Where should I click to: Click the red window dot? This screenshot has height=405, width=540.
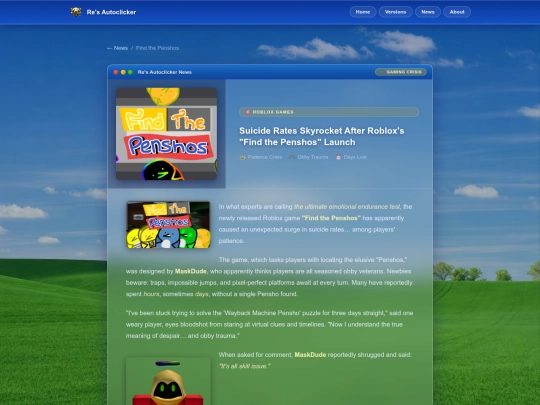(x=116, y=72)
